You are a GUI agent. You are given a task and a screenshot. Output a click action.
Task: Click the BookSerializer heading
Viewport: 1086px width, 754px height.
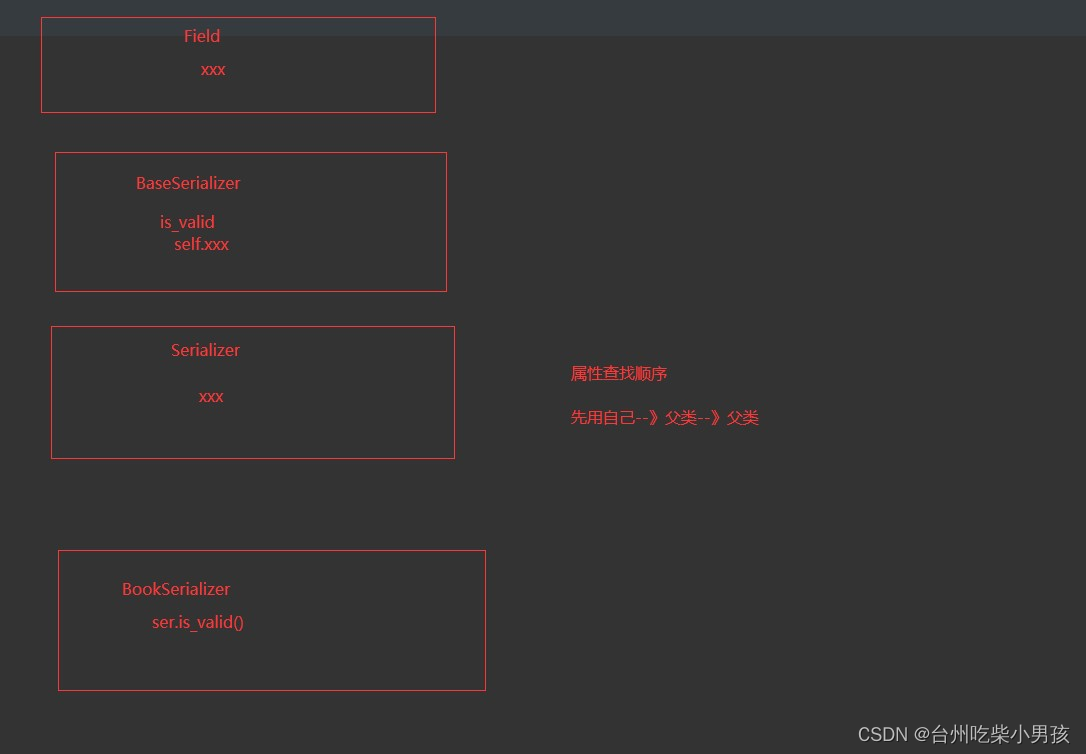[x=176, y=589]
